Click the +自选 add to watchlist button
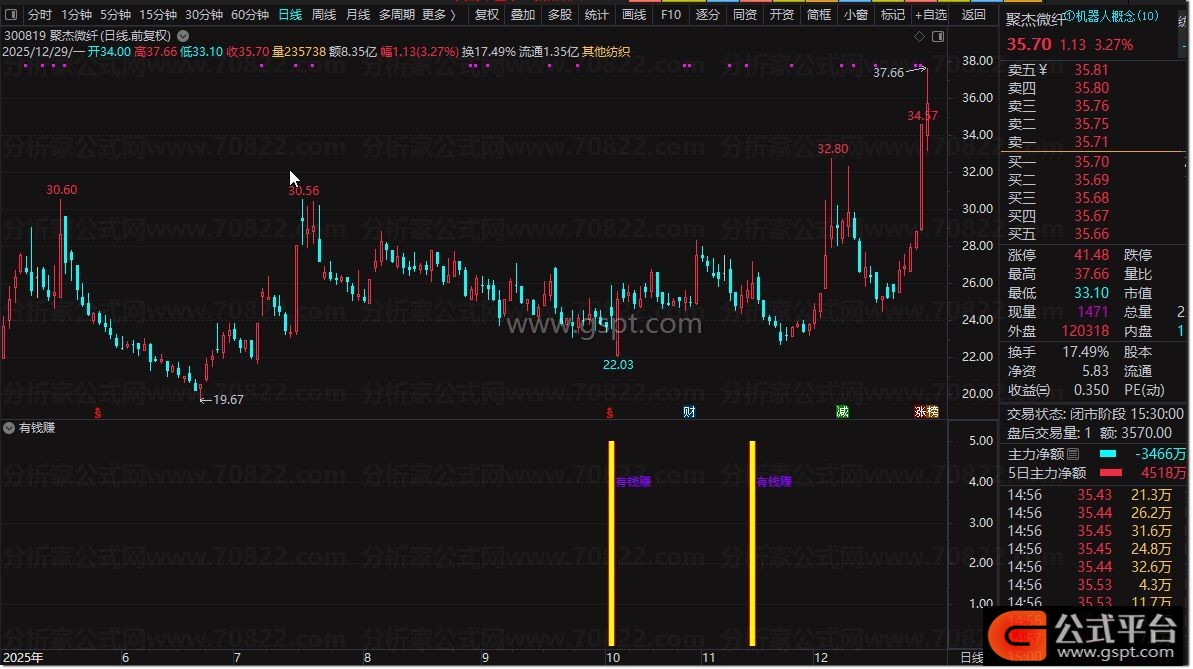 tap(930, 15)
